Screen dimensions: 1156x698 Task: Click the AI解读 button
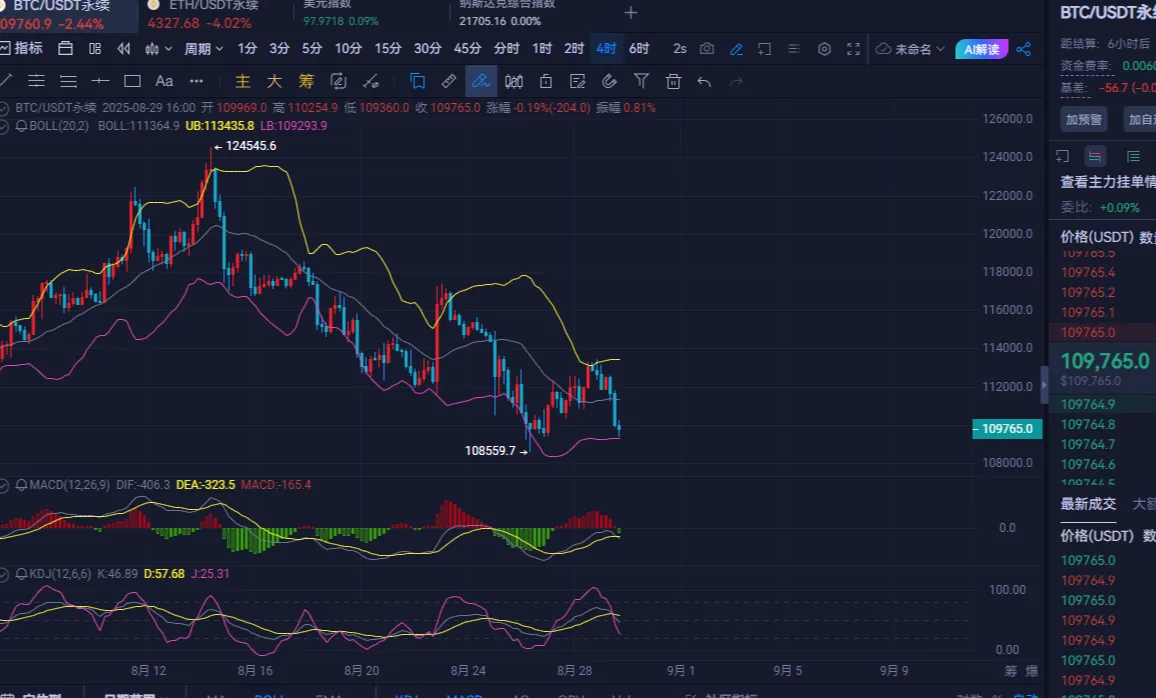click(x=981, y=49)
